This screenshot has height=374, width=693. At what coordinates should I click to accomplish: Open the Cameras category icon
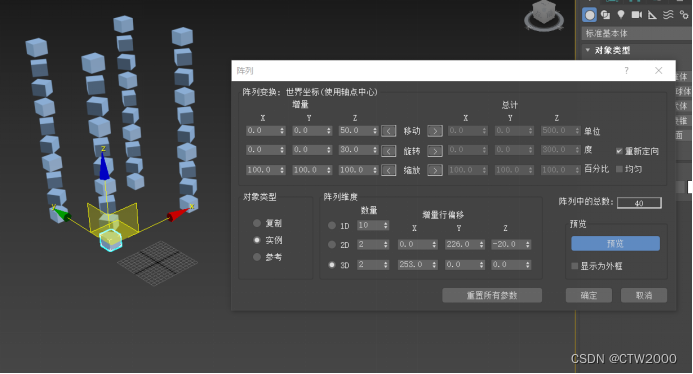click(636, 15)
